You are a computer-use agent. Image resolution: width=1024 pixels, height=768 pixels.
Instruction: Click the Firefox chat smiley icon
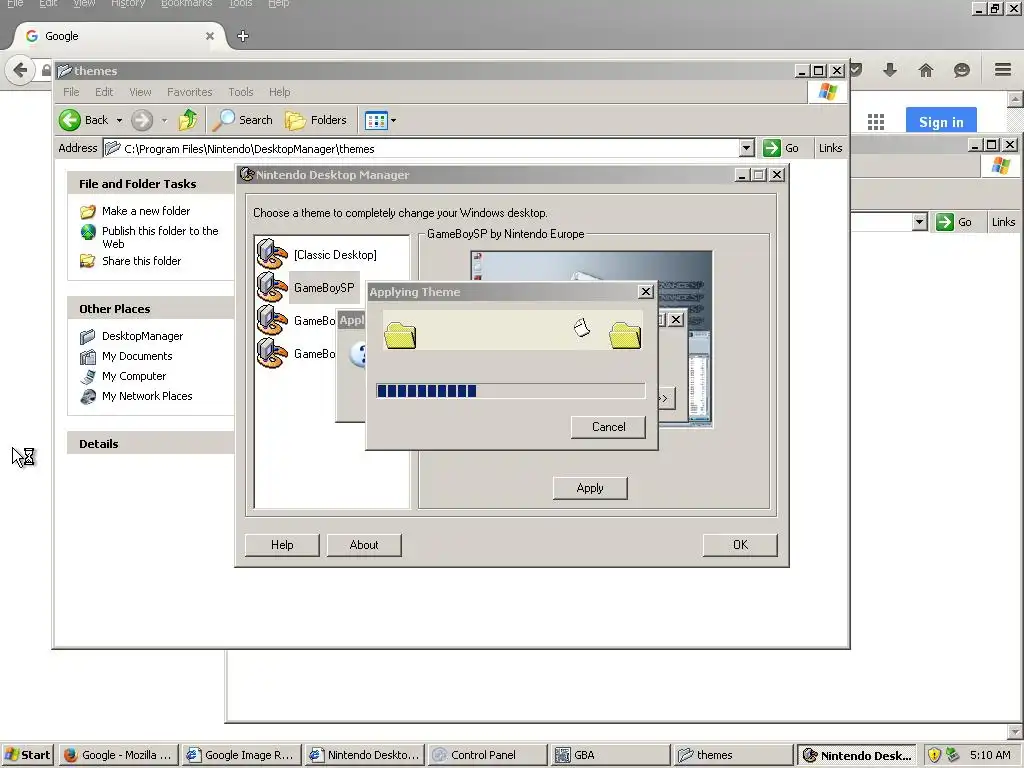point(961,70)
